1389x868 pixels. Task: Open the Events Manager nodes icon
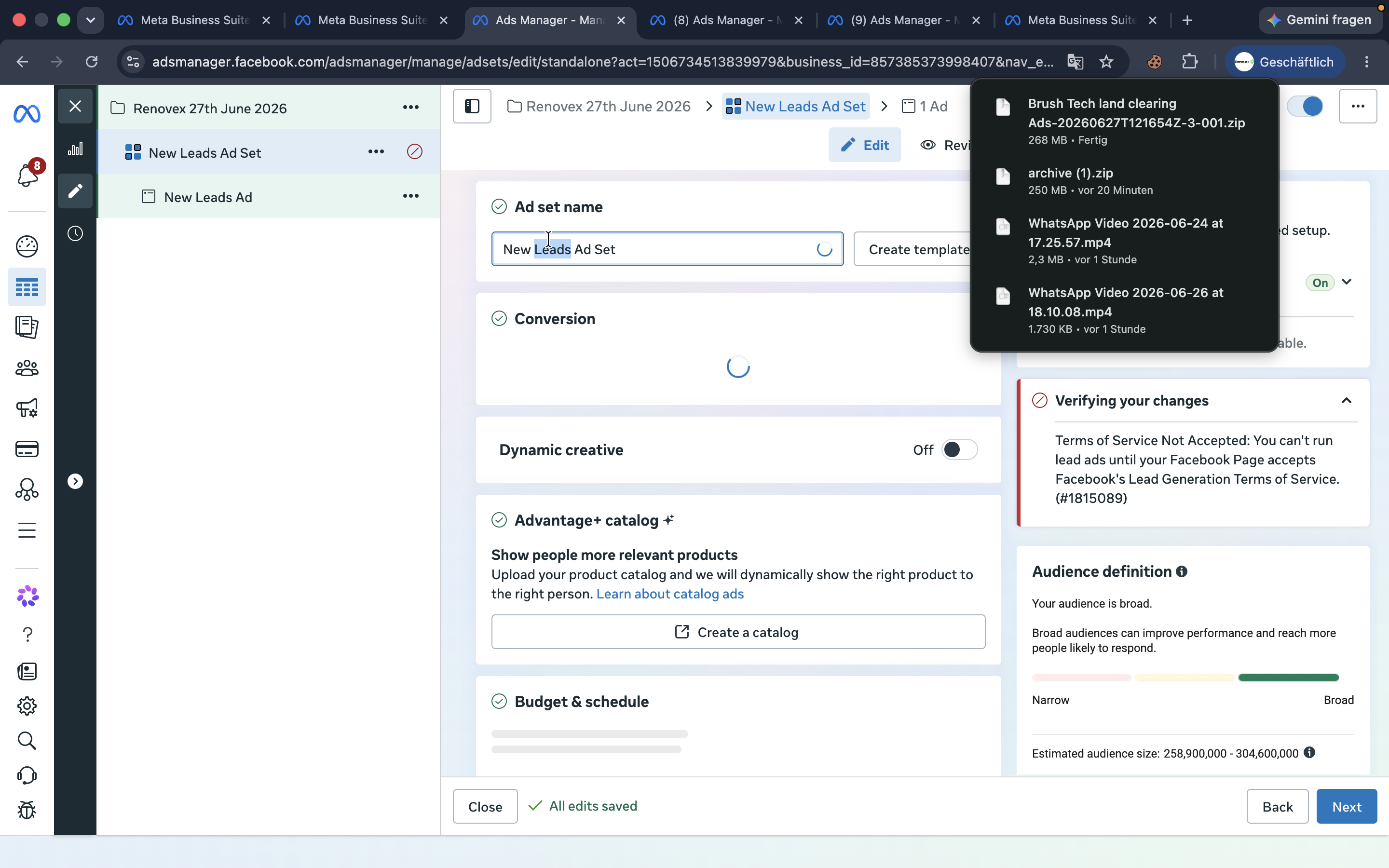(x=27, y=489)
